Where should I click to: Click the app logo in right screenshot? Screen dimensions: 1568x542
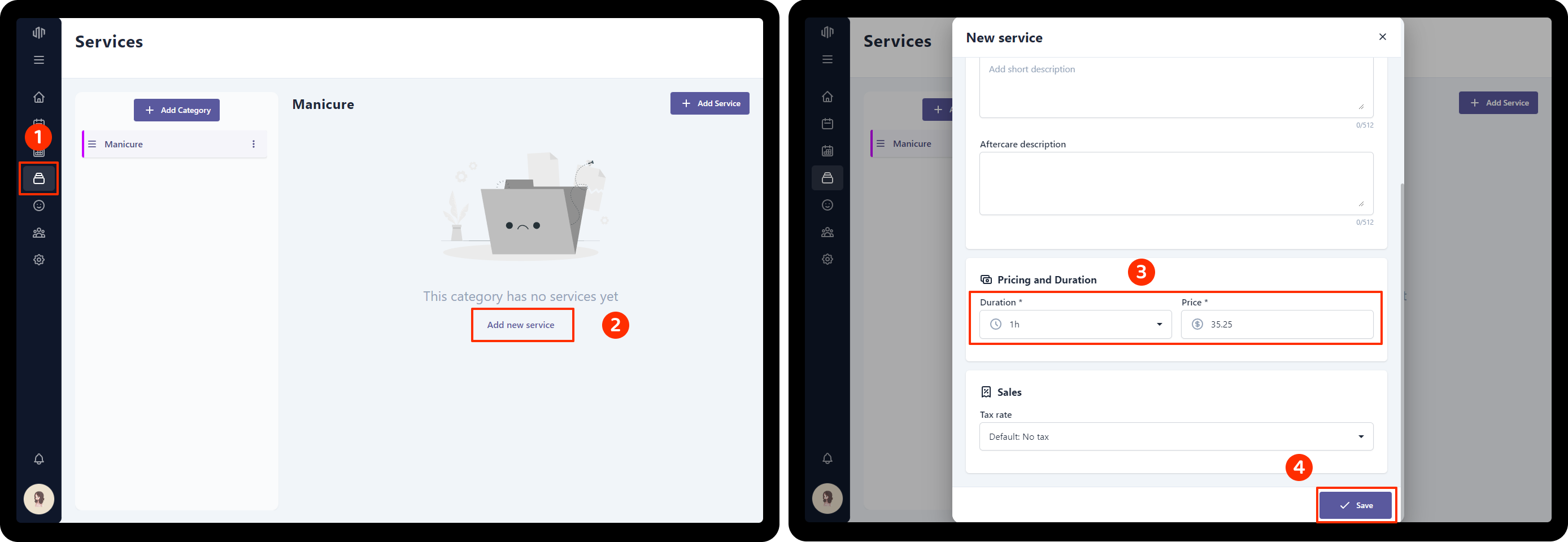(827, 32)
